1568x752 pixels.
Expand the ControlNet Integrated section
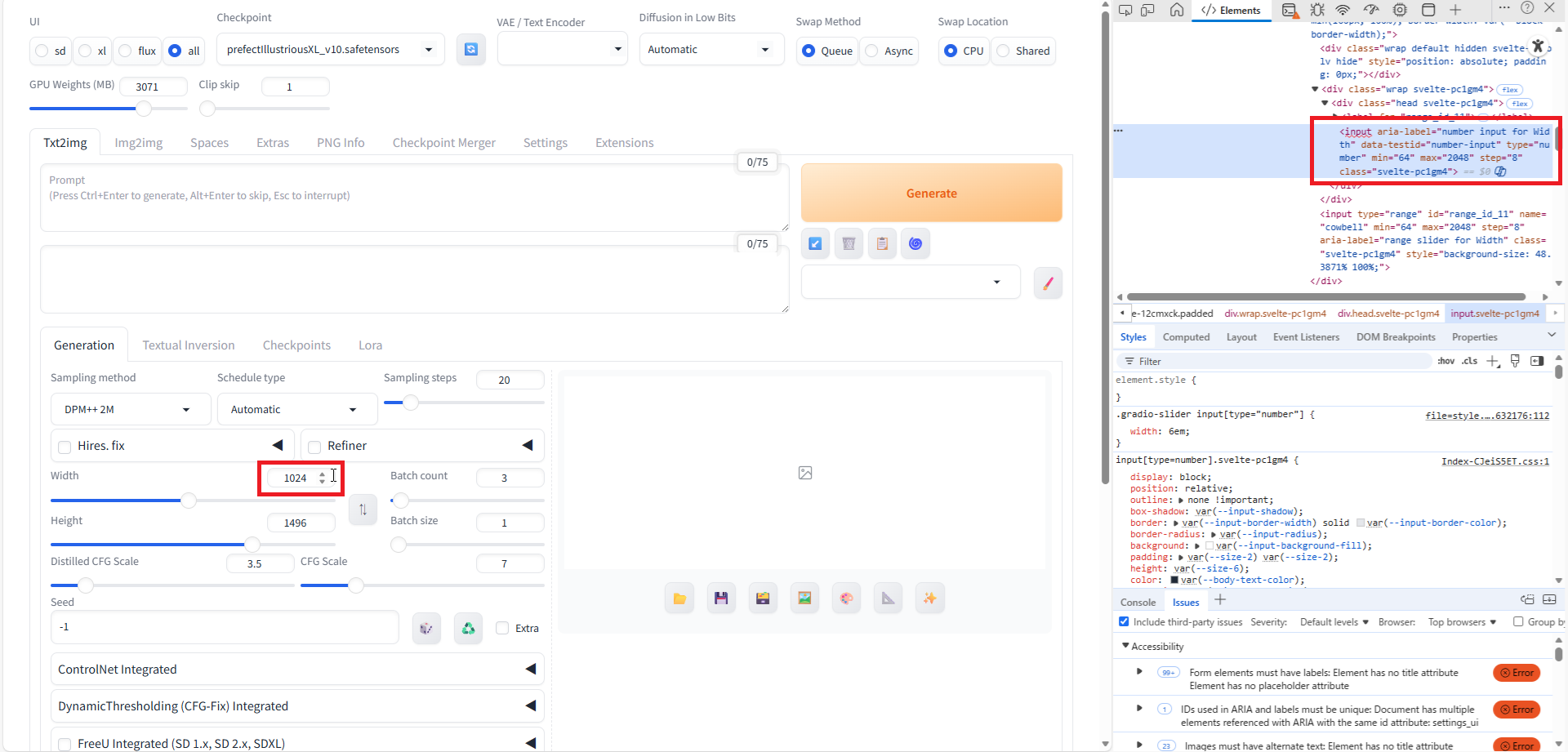pos(296,670)
